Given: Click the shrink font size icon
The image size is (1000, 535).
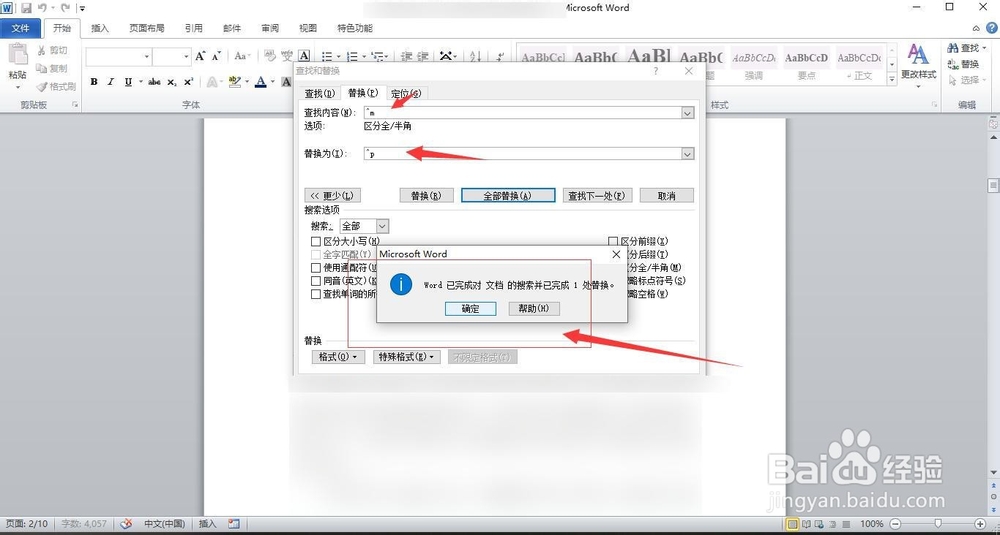Looking at the screenshot, I should 216,56.
